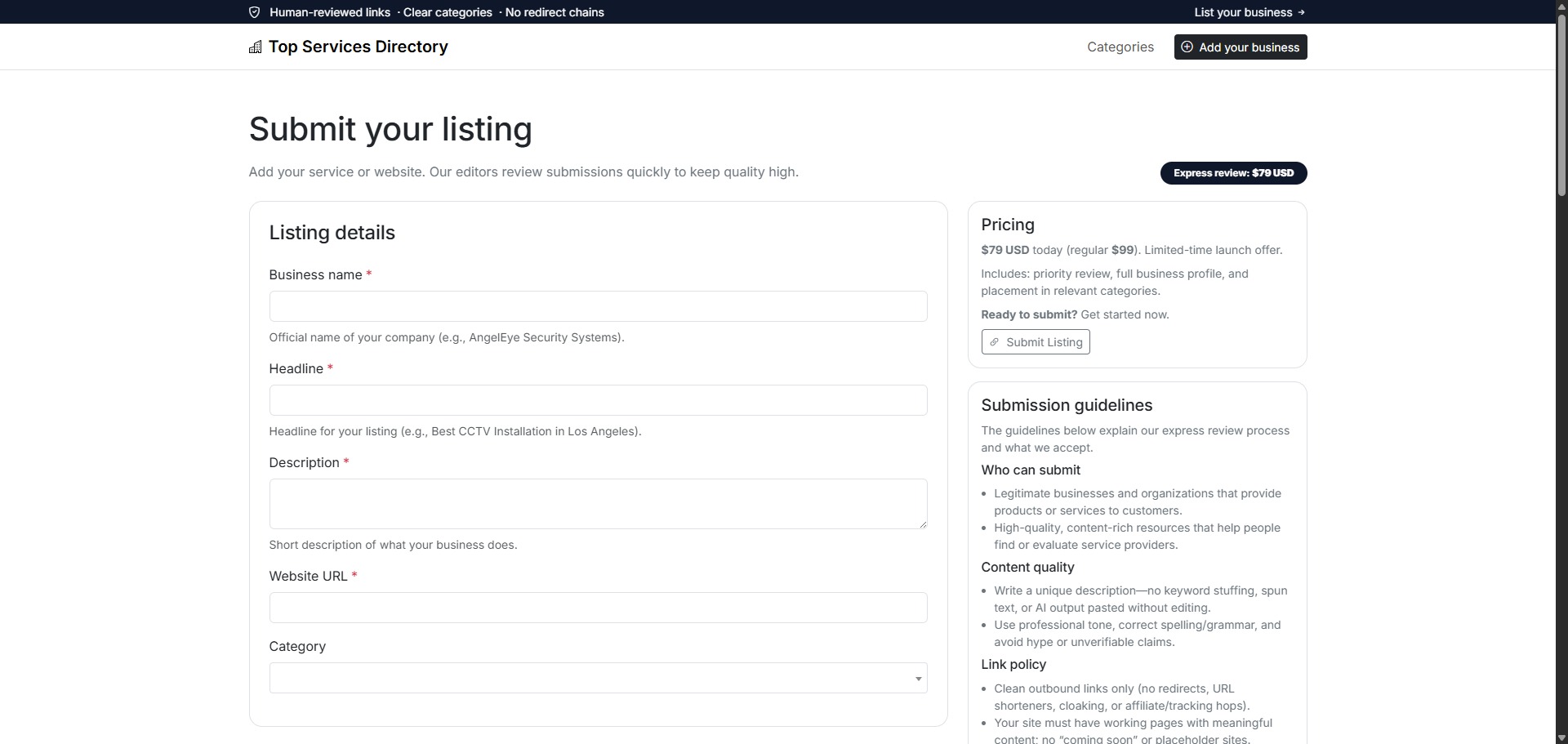Focus the Headline text field
Screen dimensions: 1568x744
[x=598, y=401]
